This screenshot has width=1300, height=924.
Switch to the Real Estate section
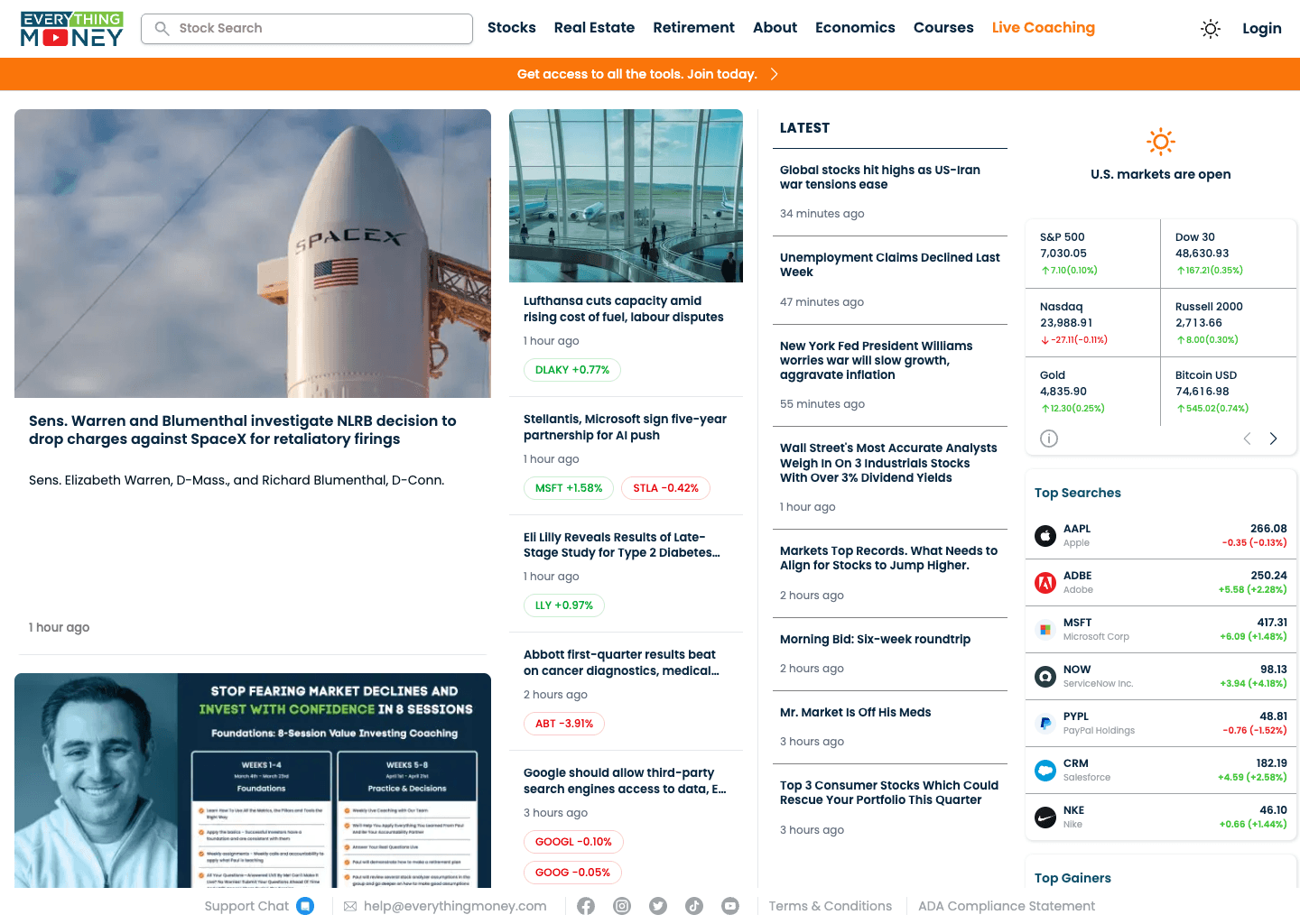click(594, 28)
